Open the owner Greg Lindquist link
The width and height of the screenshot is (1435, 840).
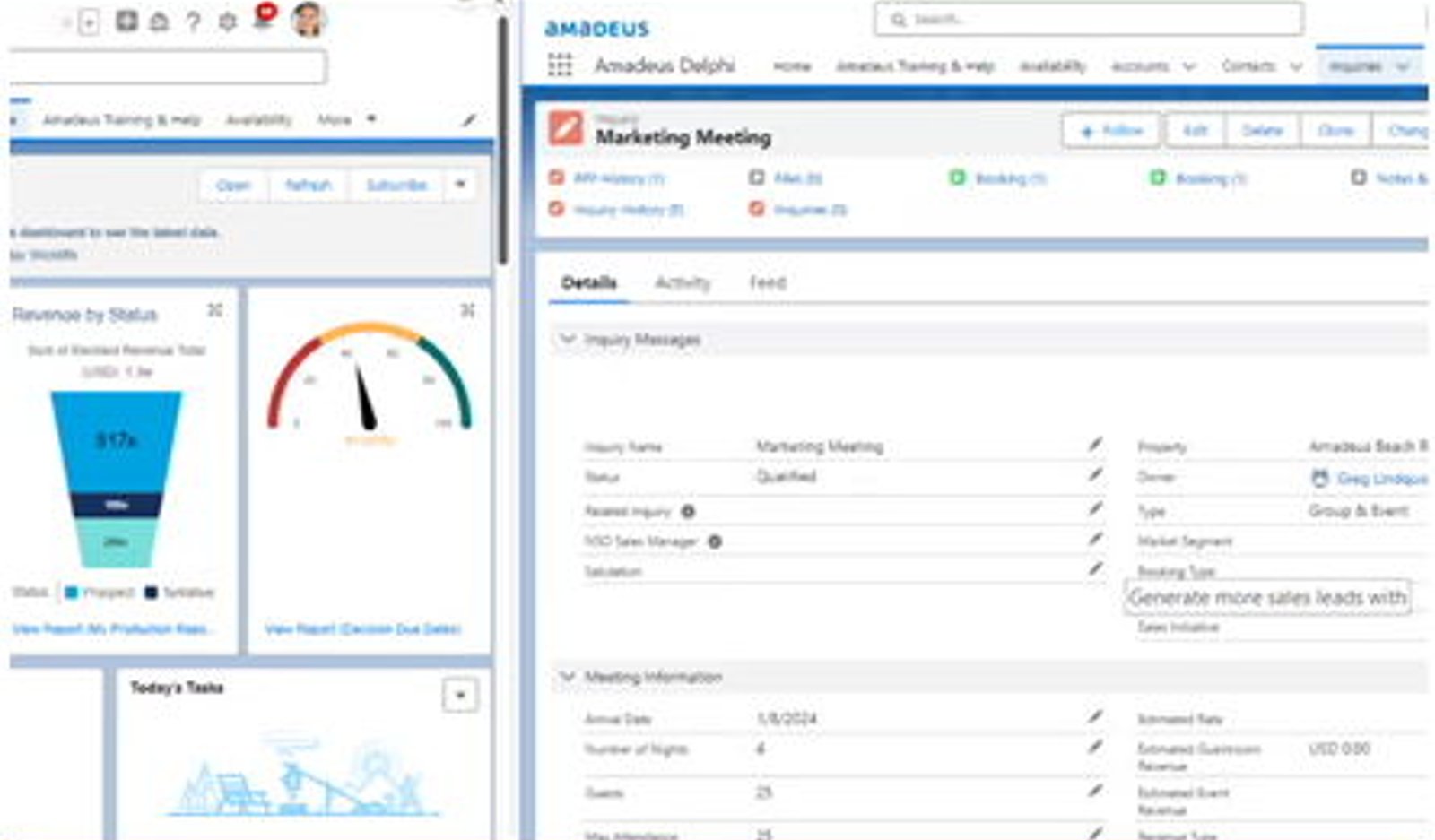coord(1381,479)
